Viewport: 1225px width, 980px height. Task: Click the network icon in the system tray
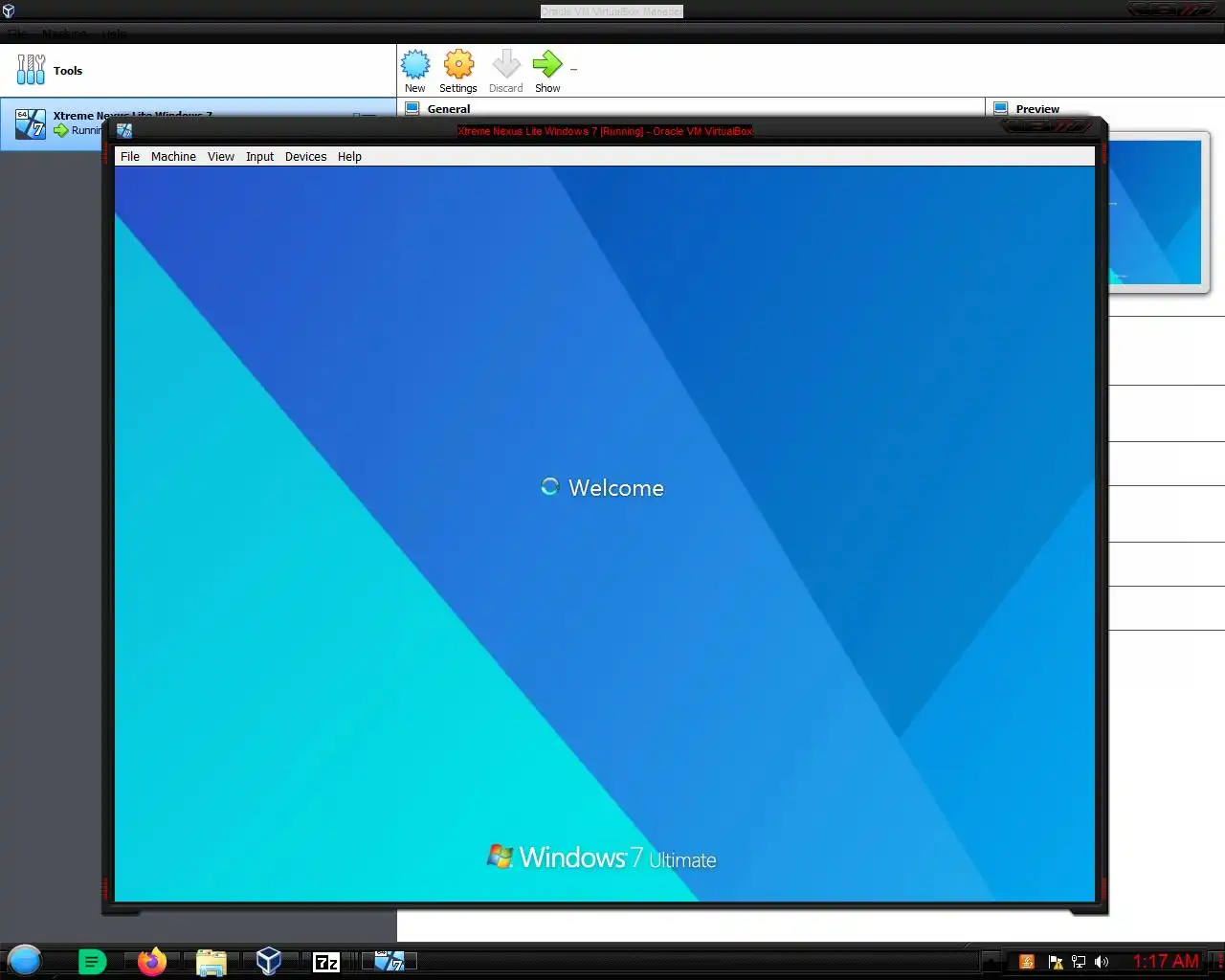(1079, 962)
